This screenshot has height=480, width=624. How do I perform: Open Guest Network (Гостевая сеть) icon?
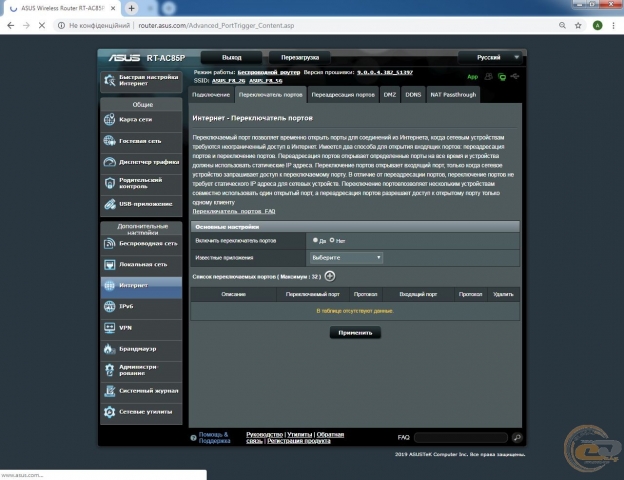tap(109, 141)
